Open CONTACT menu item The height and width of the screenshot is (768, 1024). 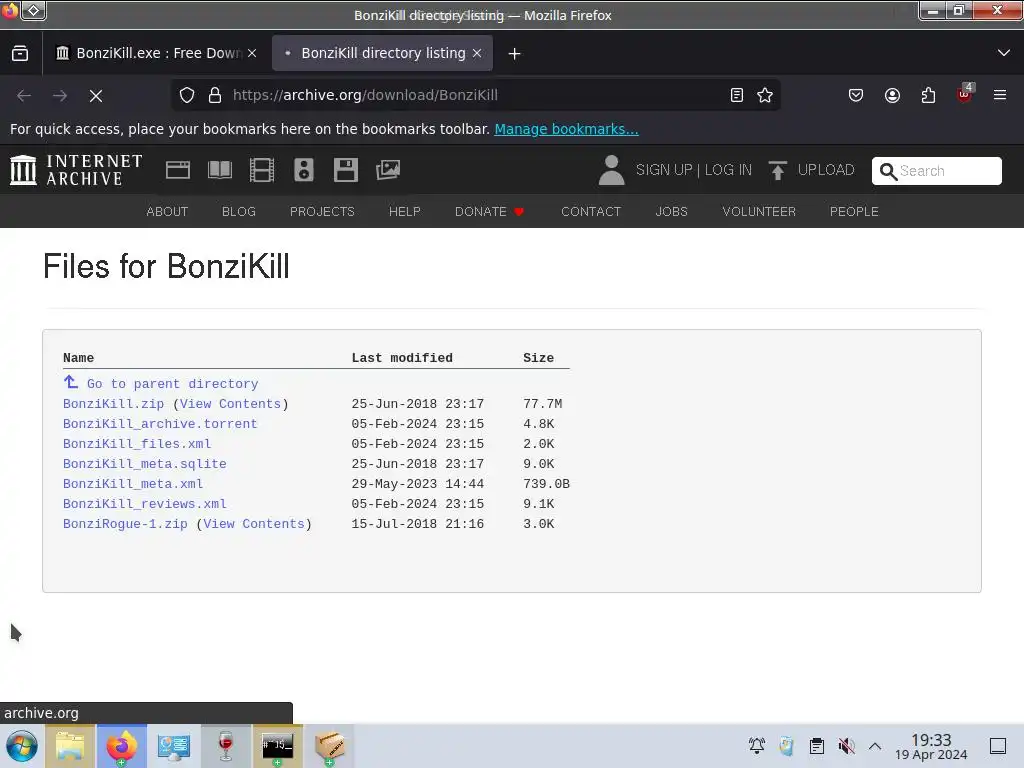click(591, 212)
